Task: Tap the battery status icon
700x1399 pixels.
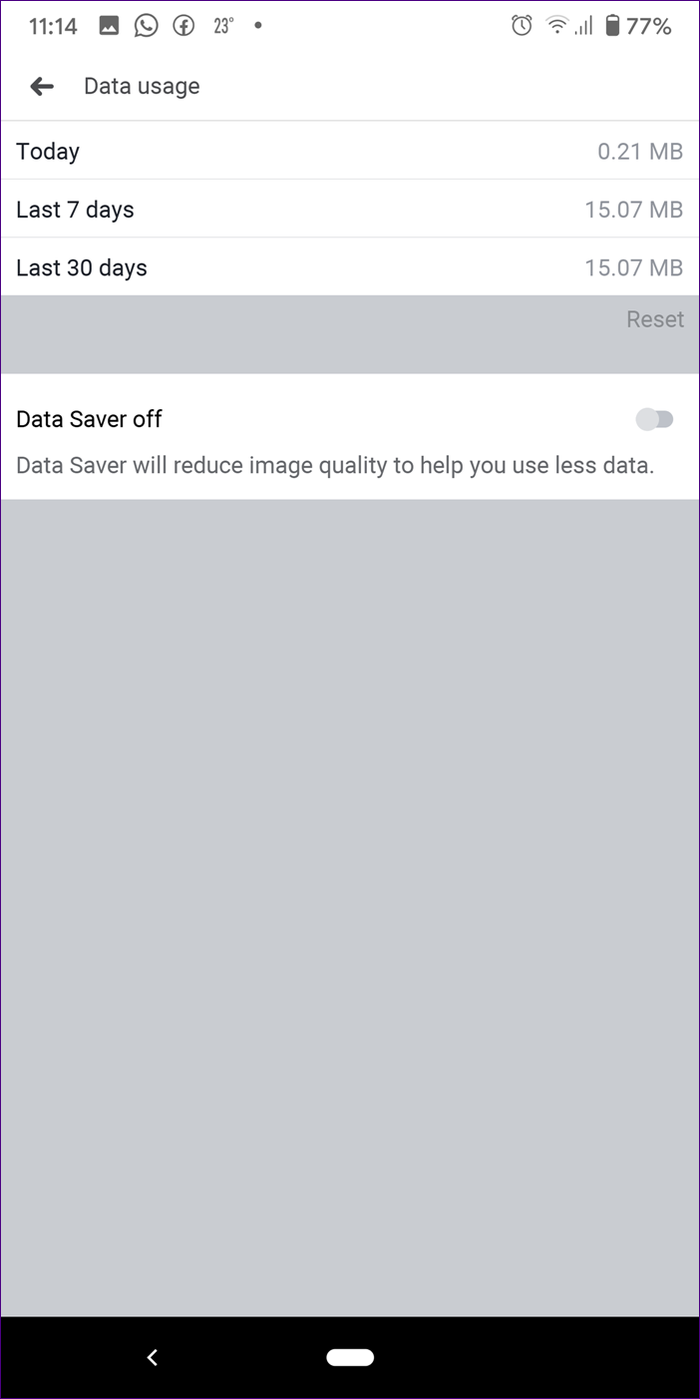Action: [612, 26]
